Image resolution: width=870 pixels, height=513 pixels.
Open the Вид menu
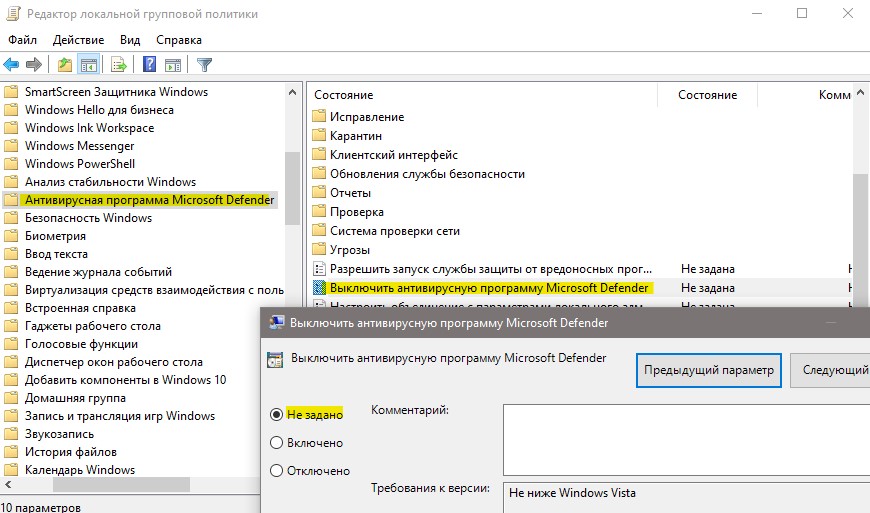130,40
